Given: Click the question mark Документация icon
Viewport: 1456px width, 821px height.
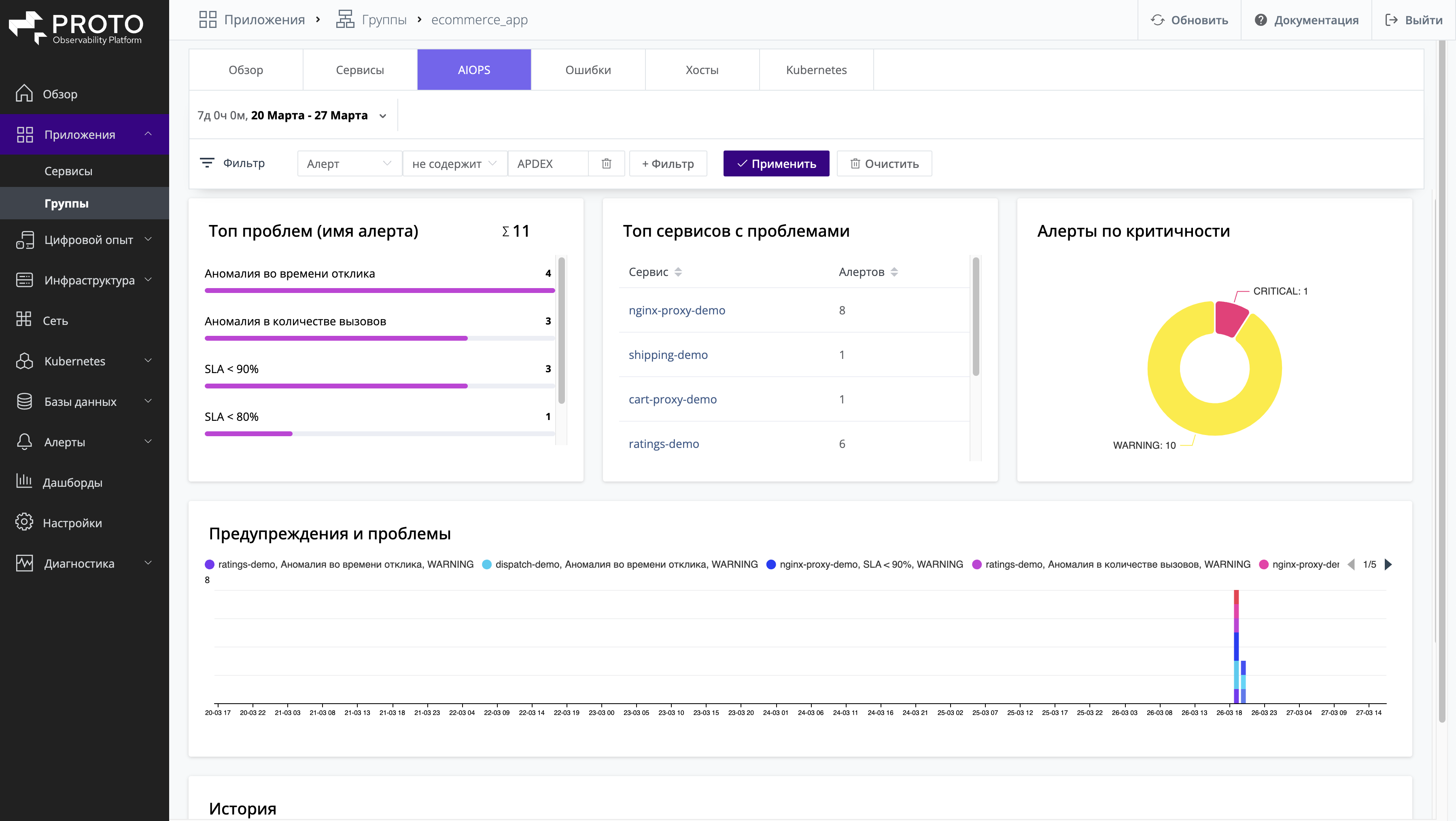Looking at the screenshot, I should click(1261, 20).
